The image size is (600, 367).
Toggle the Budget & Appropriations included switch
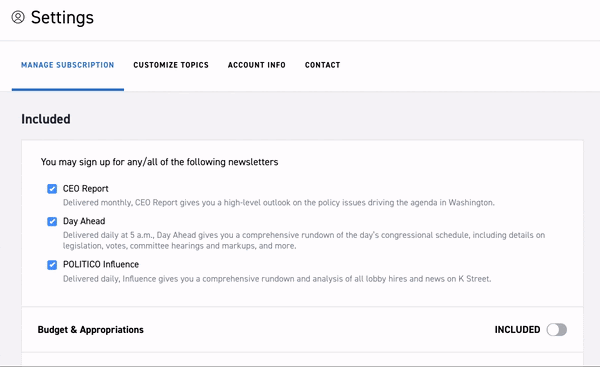tap(556, 329)
